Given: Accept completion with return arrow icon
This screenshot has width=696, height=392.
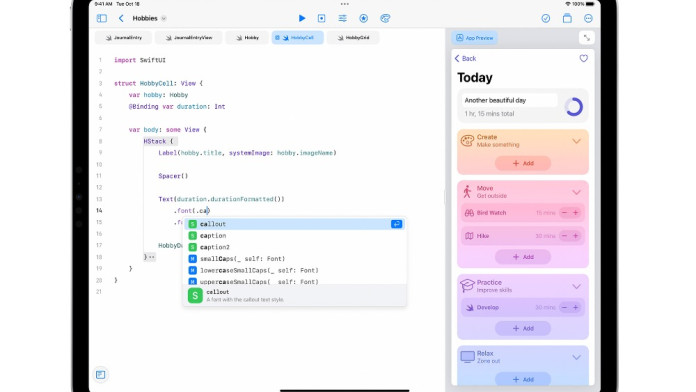Looking at the screenshot, I should pyautogui.click(x=396, y=224).
